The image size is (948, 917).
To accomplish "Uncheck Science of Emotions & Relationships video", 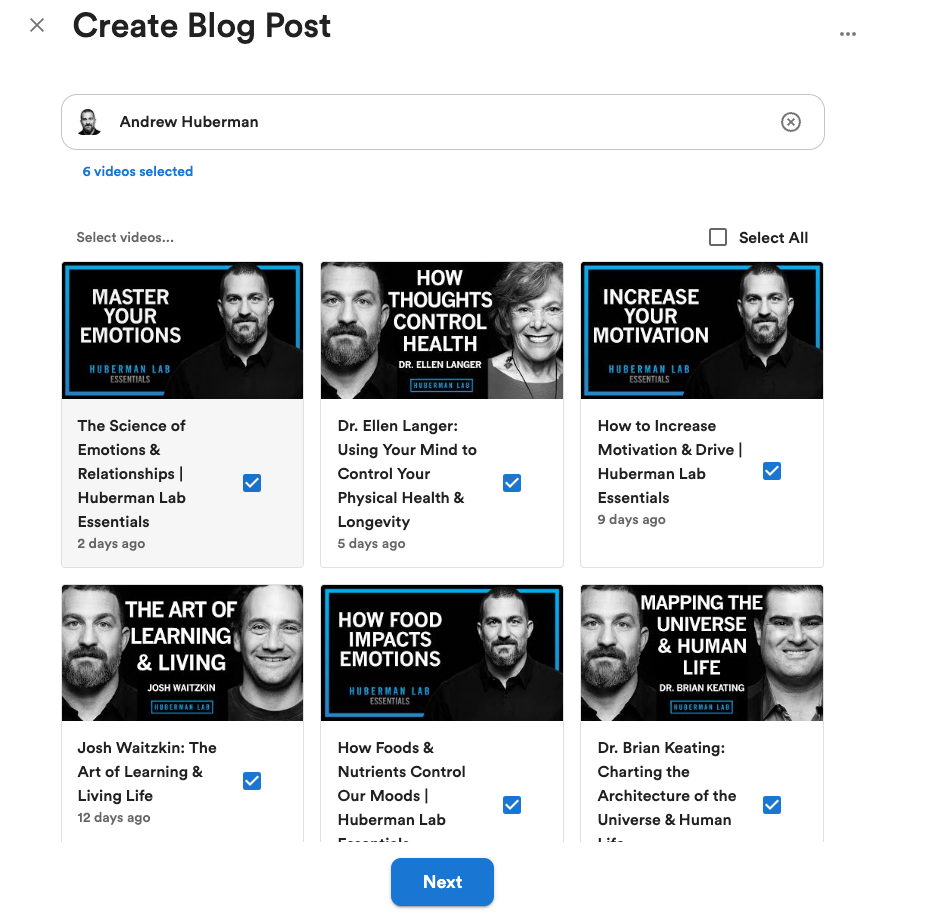I will click(252, 483).
